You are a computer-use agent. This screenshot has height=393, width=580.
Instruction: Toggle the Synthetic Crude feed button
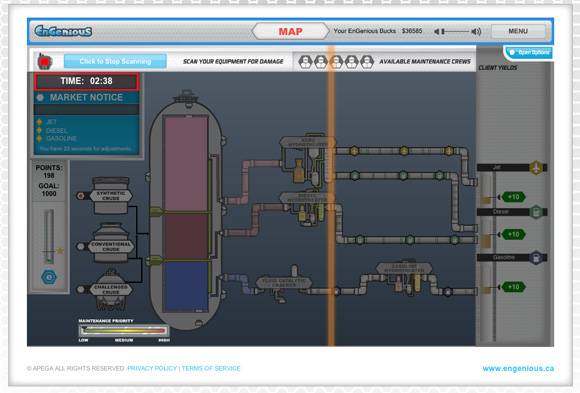tap(80, 196)
